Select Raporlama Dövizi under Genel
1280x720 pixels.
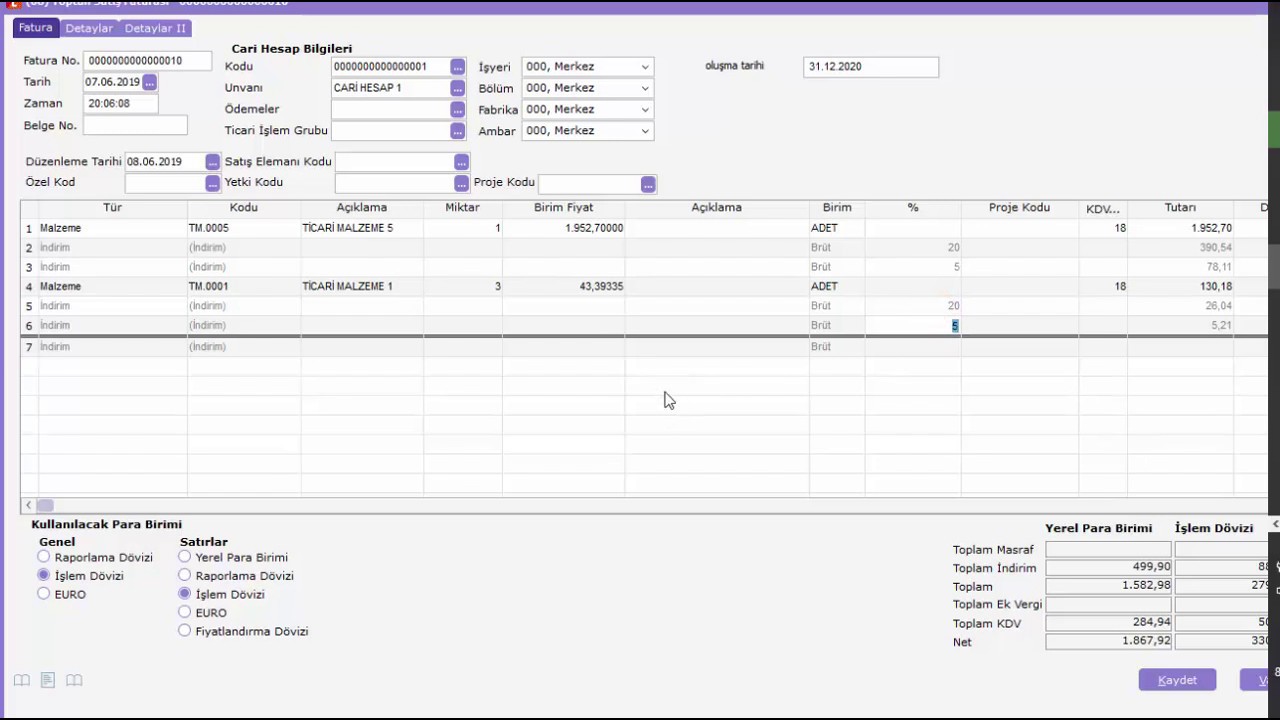pos(43,557)
